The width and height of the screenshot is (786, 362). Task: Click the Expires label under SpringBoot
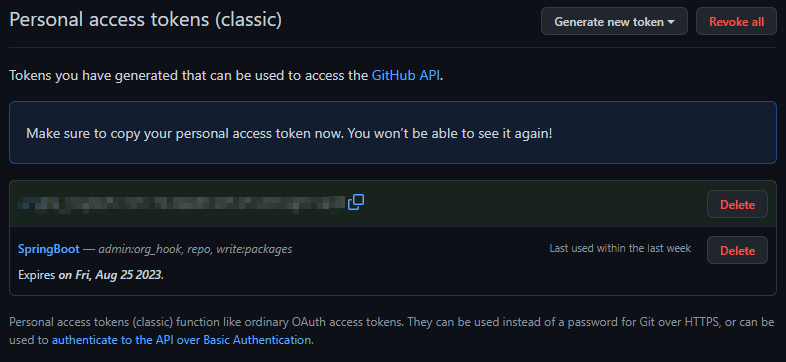coord(37,275)
